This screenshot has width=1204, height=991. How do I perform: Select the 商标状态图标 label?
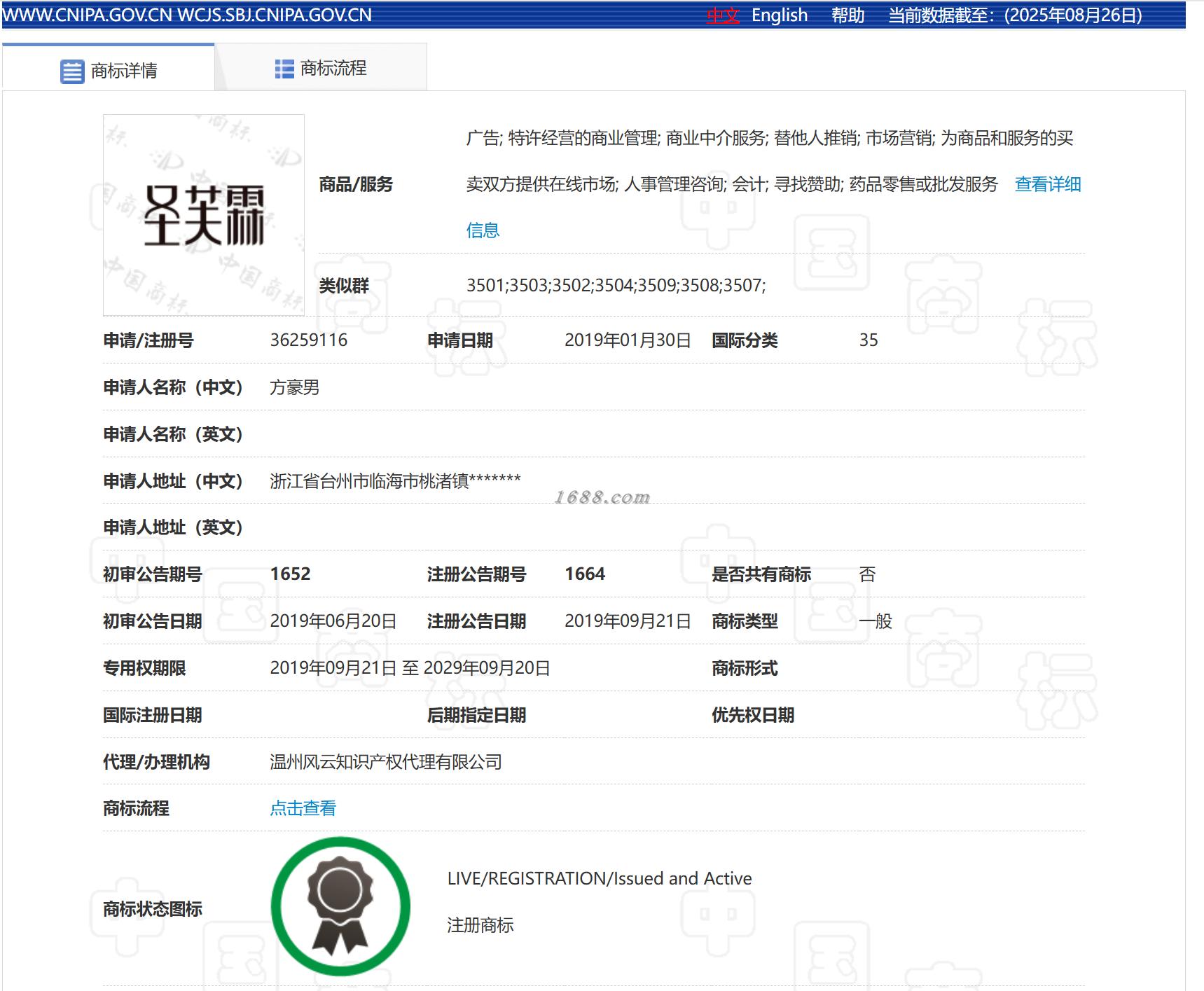(153, 909)
